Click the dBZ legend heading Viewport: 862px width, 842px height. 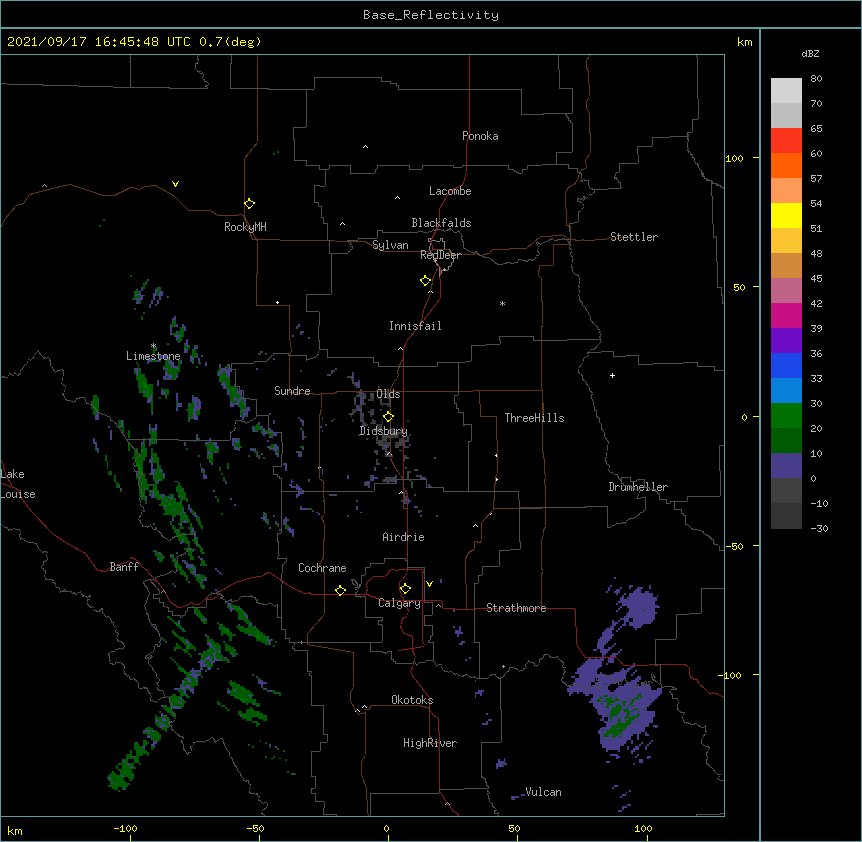pyautogui.click(x=810, y=53)
